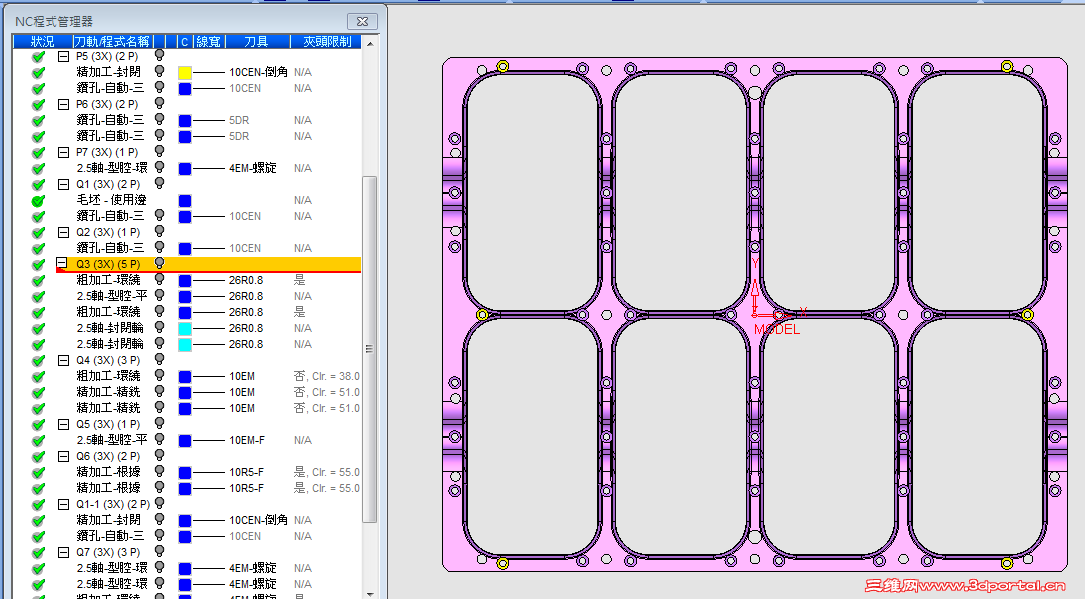Click status checkmark of P7 2.5軸-型腔-環 row
The height and width of the screenshot is (599, 1085).
(x=39, y=169)
